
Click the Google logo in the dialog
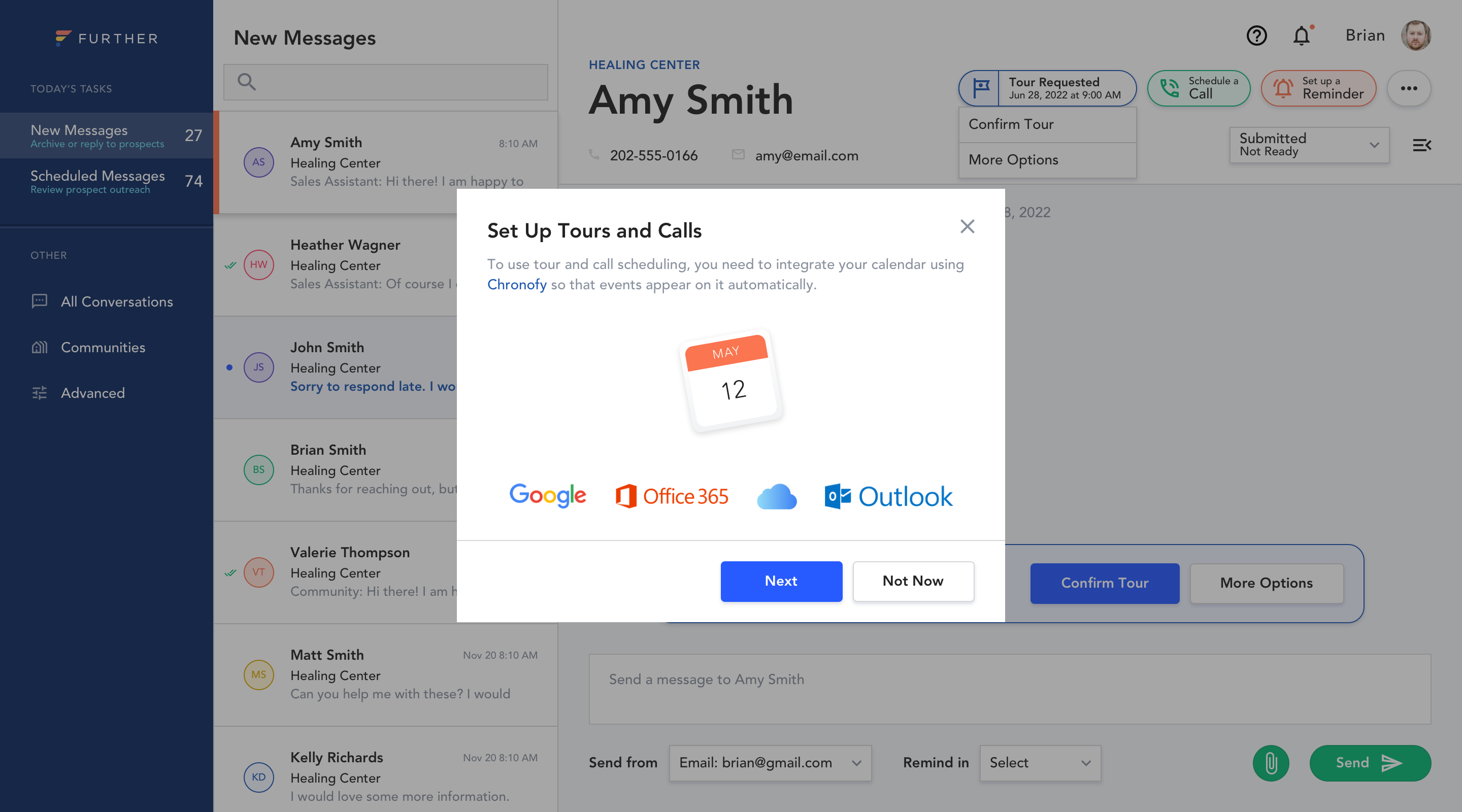pyautogui.click(x=548, y=495)
